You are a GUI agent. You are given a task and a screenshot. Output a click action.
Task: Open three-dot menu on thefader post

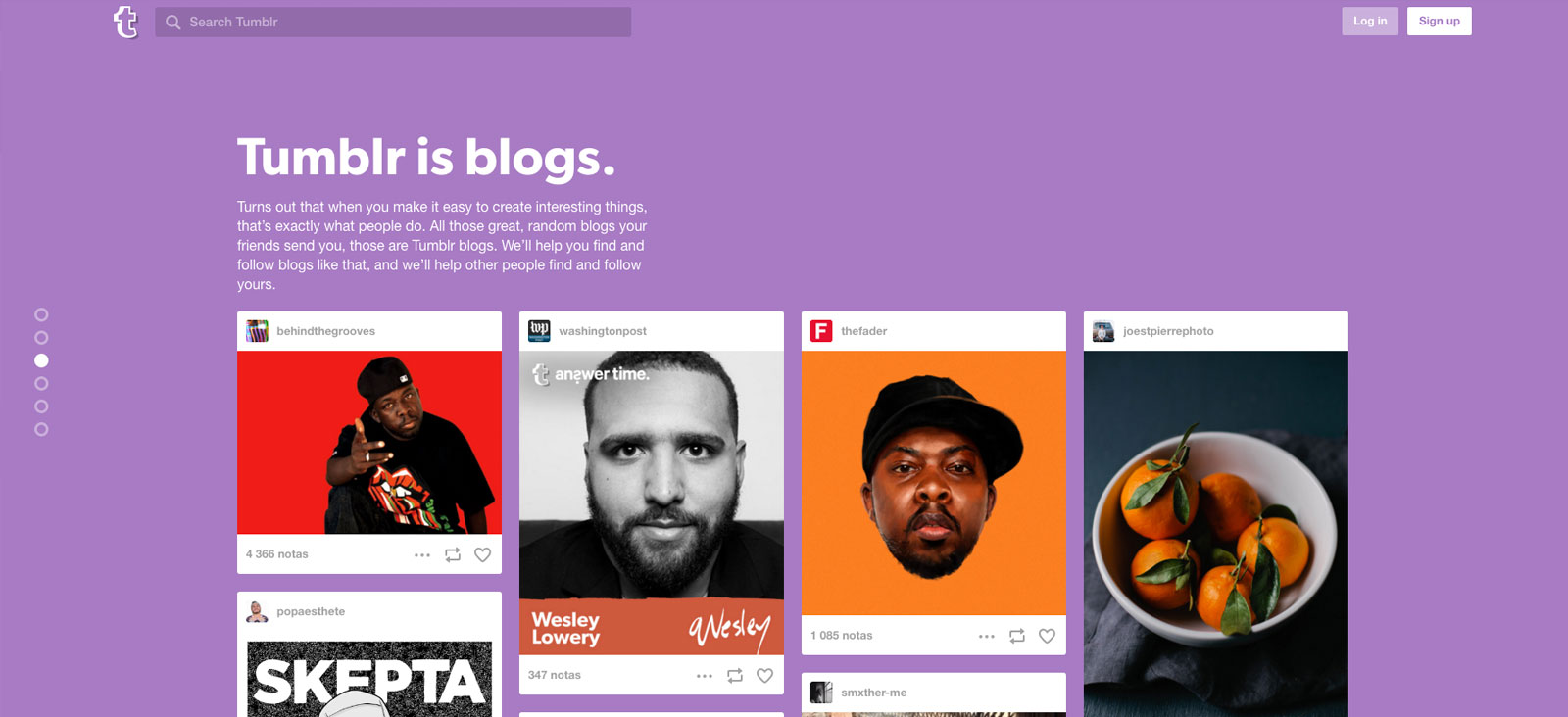coord(987,636)
